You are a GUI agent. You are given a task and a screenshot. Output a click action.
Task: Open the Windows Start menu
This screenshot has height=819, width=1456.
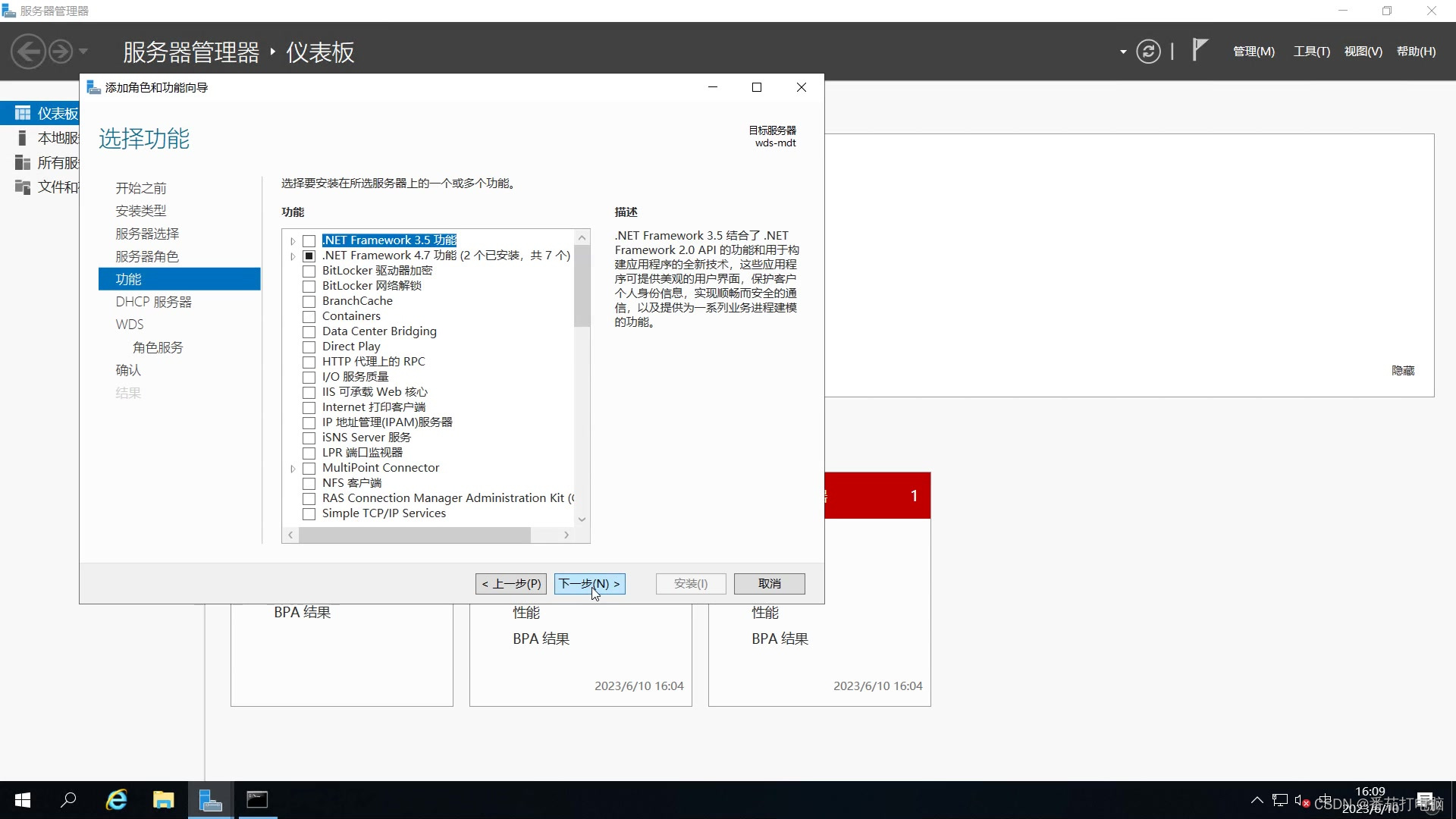coord(23,800)
